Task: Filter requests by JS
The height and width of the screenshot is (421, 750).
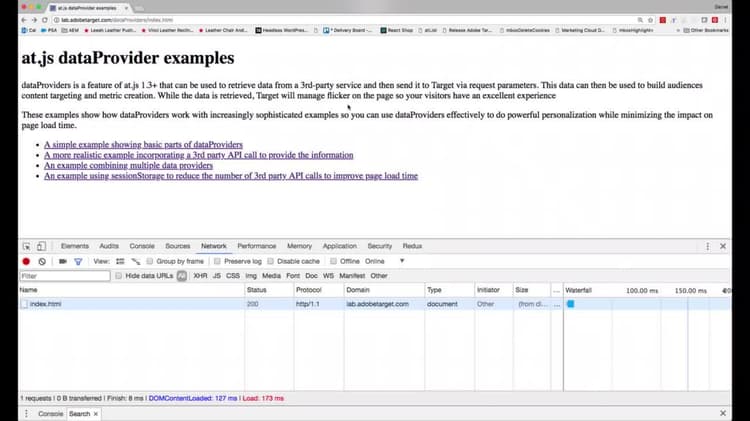Action: pos(217,276)
